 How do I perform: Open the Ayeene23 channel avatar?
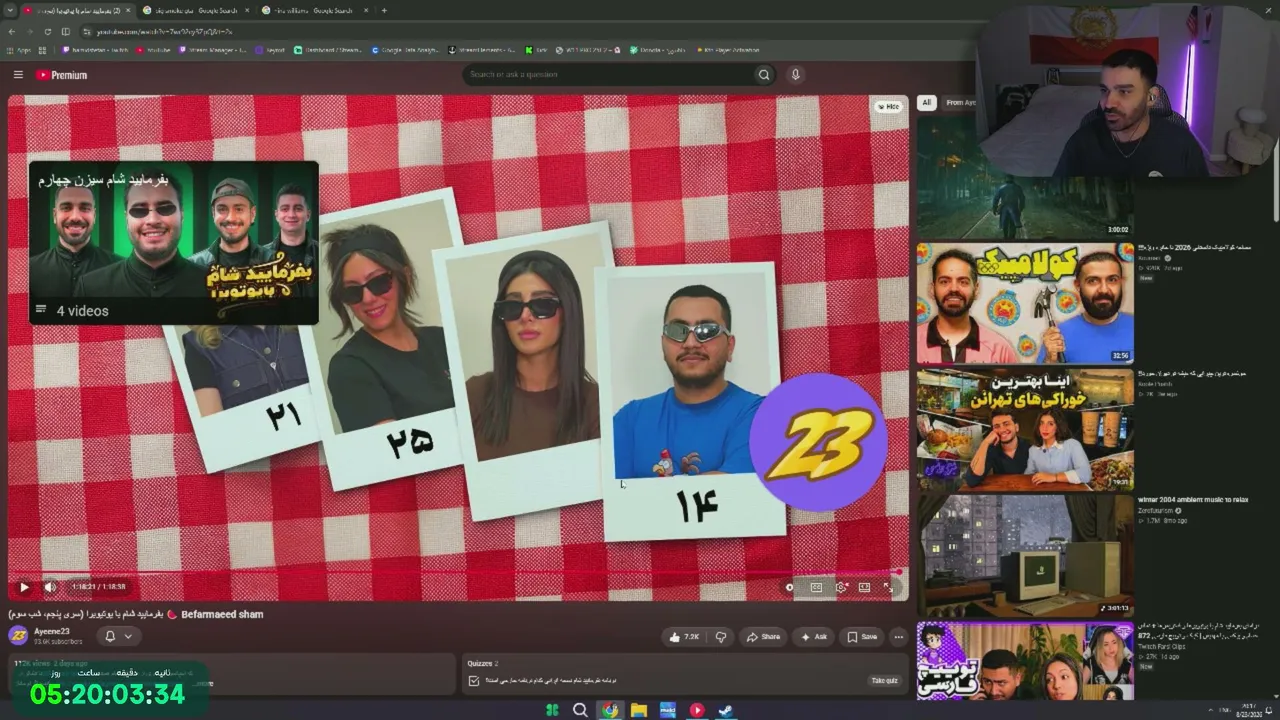pos(18,635)
